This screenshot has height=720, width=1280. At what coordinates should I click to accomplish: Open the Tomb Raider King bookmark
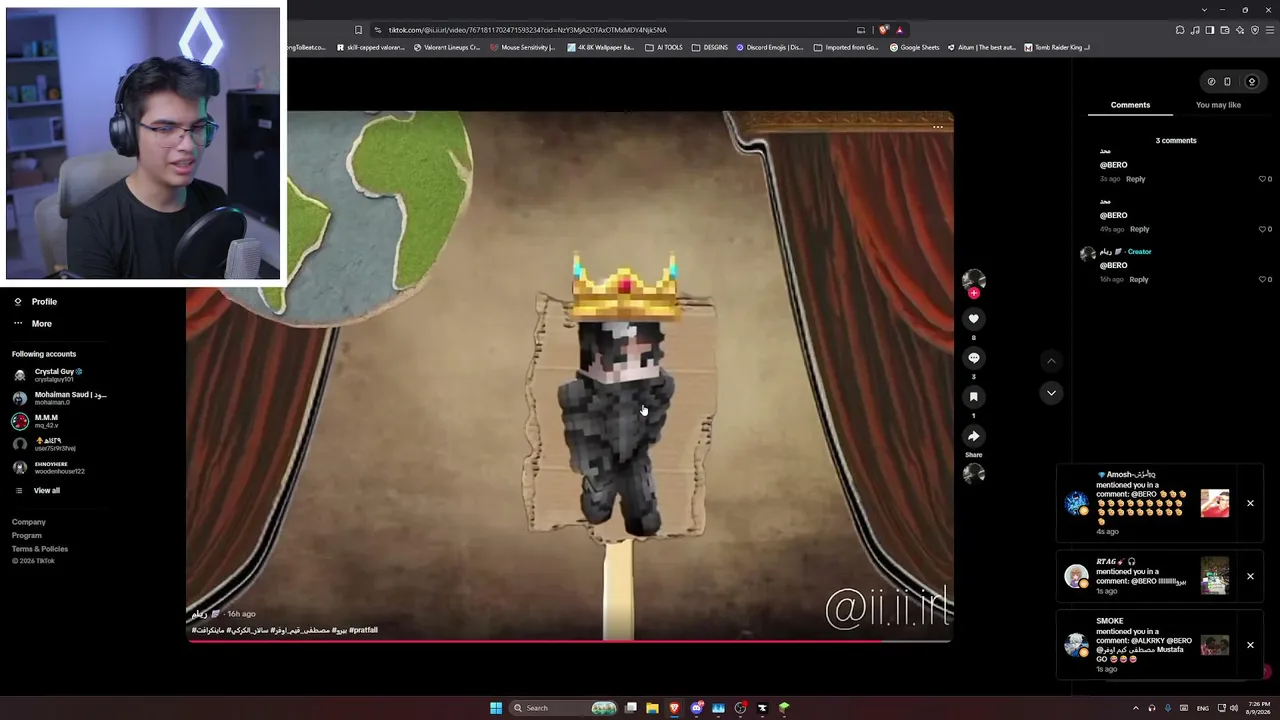pyautogui.click(x=1057, y=47)
